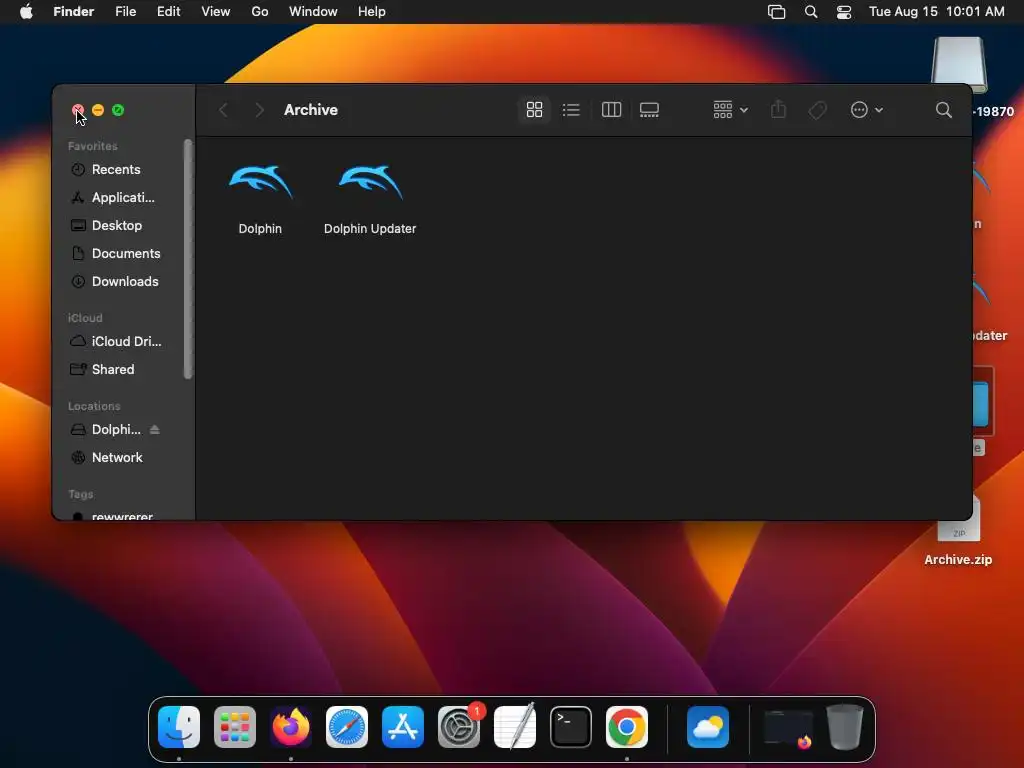Screen dimensions: 1024x768
Task: Select the Dolphin Updater app icon
Action: point(370,183)
